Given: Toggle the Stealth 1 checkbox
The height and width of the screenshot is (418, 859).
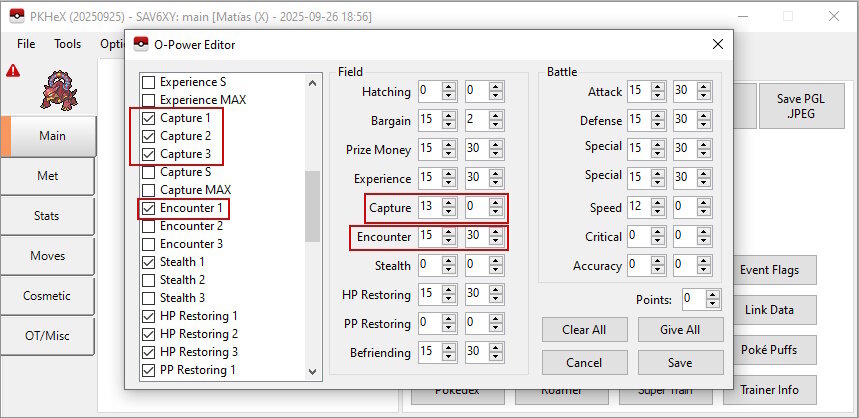Looking at the screenshot, I should (x=149, y=262).
